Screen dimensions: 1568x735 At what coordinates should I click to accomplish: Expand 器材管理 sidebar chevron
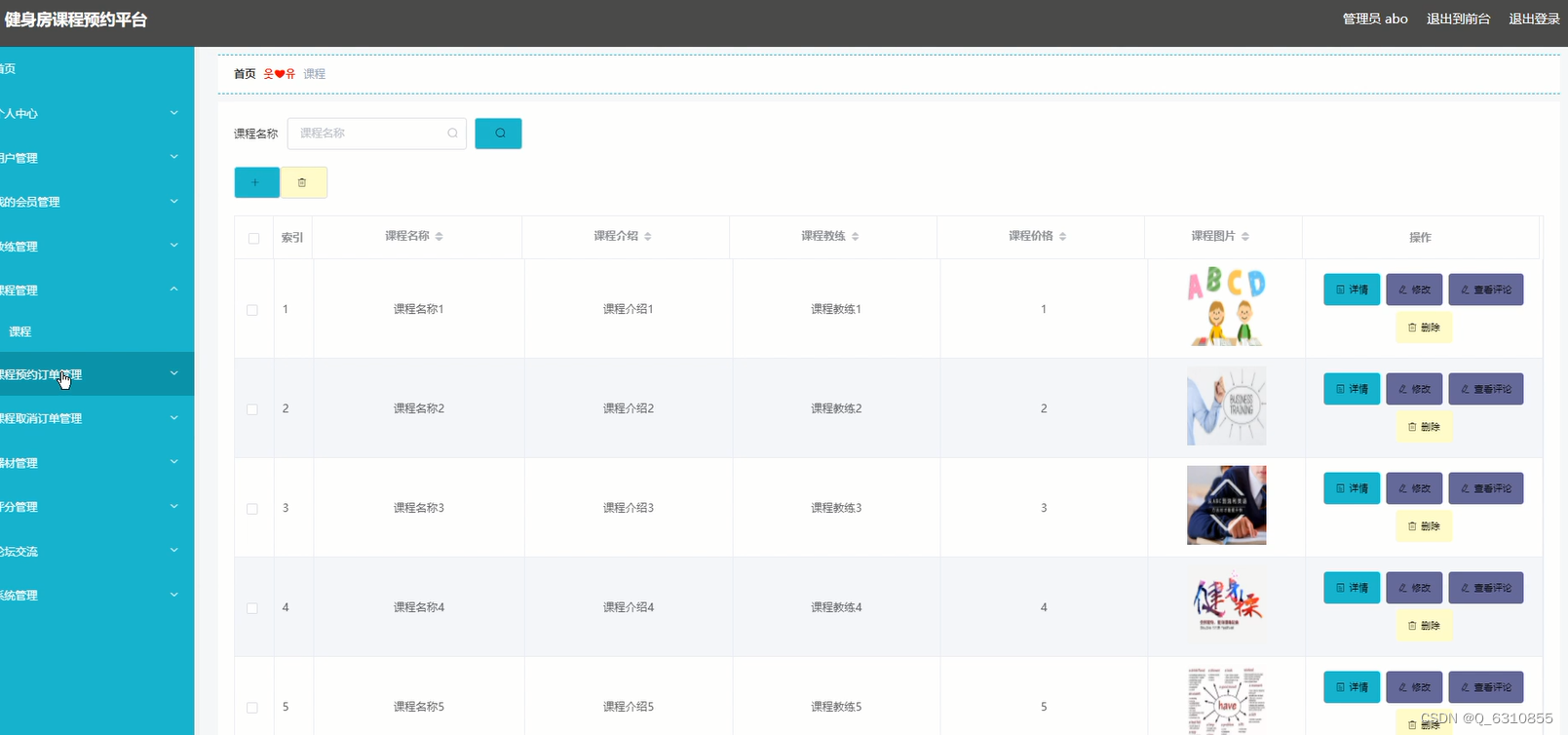tap(174, 462)
